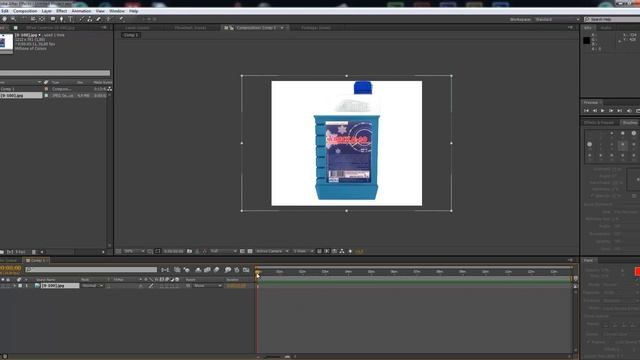640x360 pixels.
Task: Select the Rectangle shape tool
Action: [x=53, y=19]
